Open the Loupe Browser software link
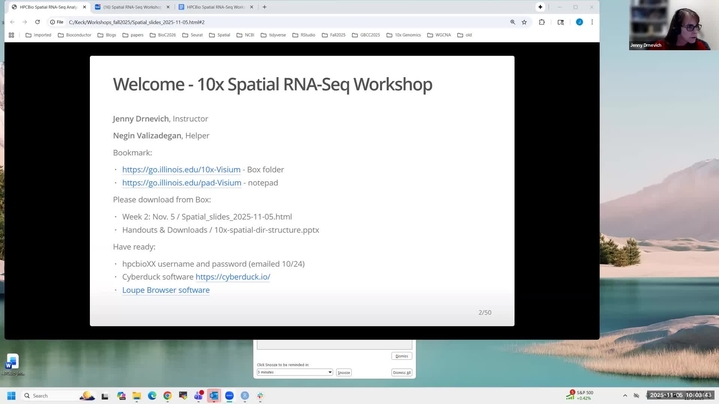The height and width of the screenshot is (404, 719). pyautogui.click(x=166, y=290)
